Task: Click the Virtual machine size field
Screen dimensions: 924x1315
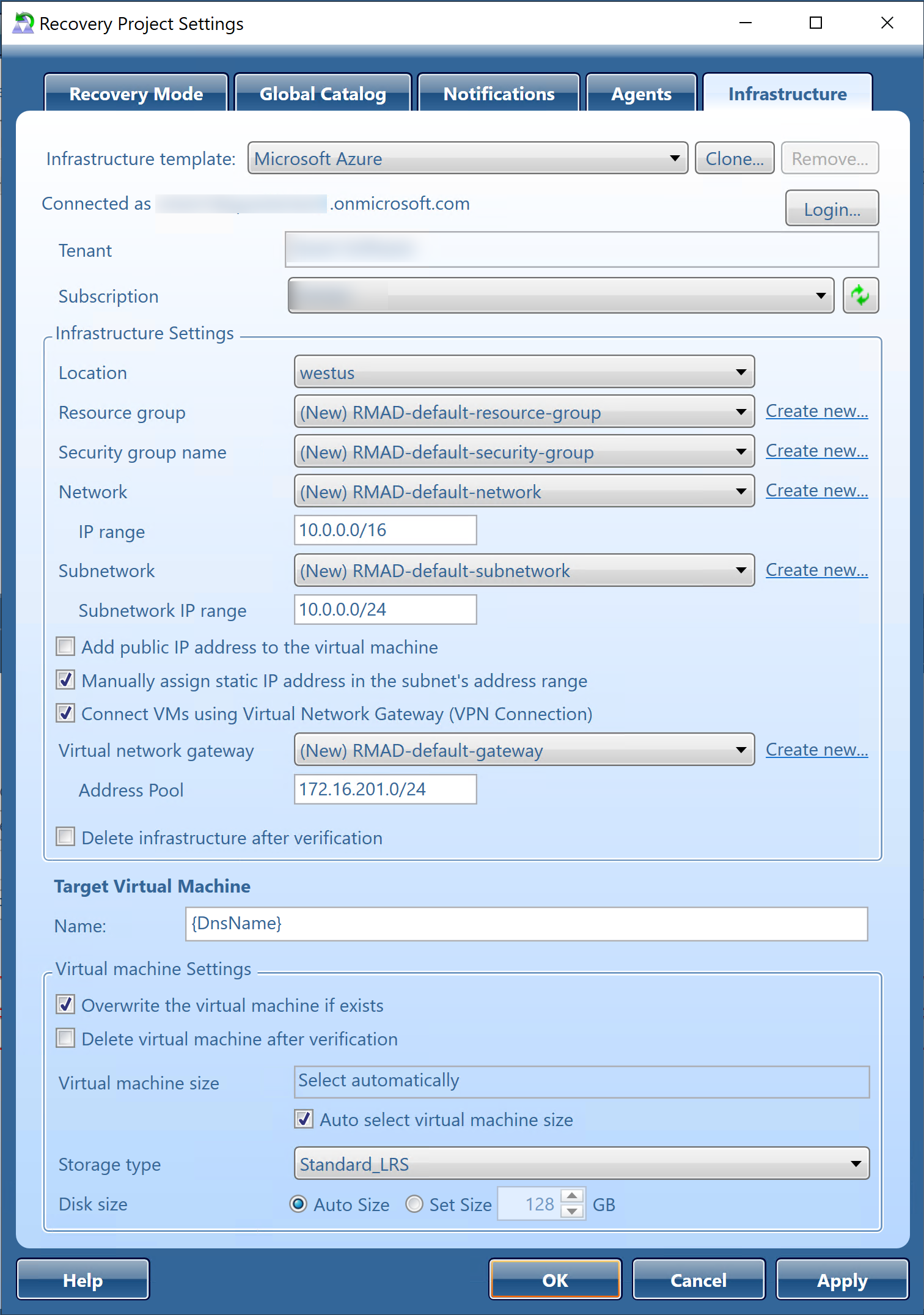Action: click(582, 1082)
